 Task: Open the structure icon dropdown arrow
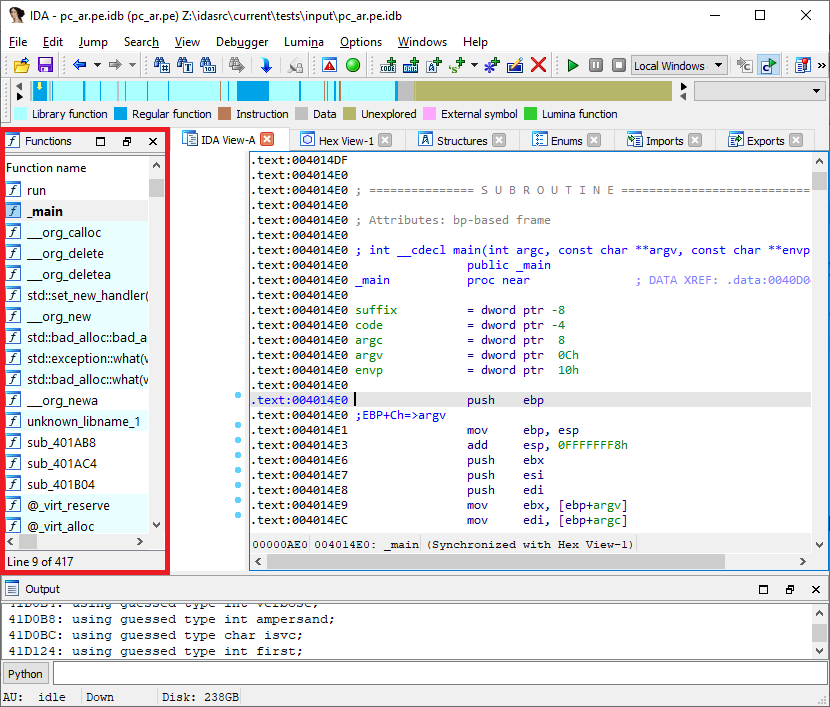coord(474,65)
